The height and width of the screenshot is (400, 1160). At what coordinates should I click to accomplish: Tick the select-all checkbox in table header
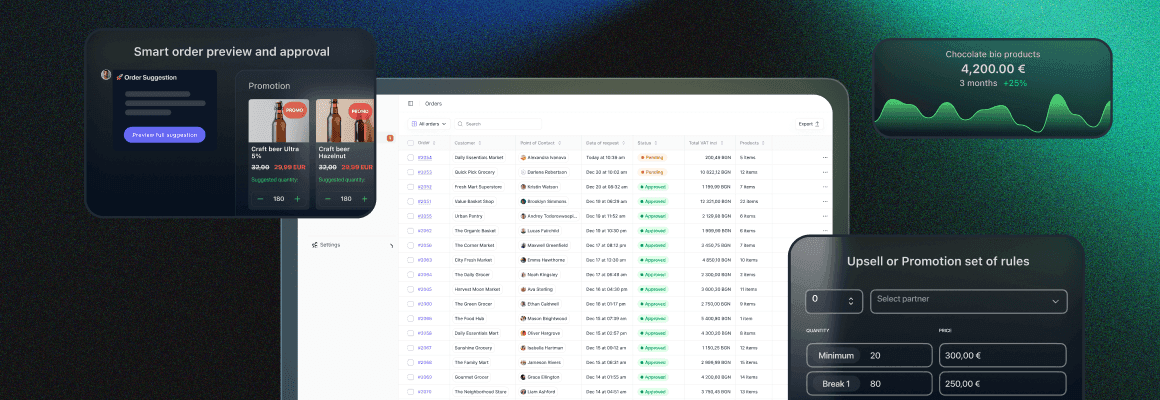pos(411,143)
